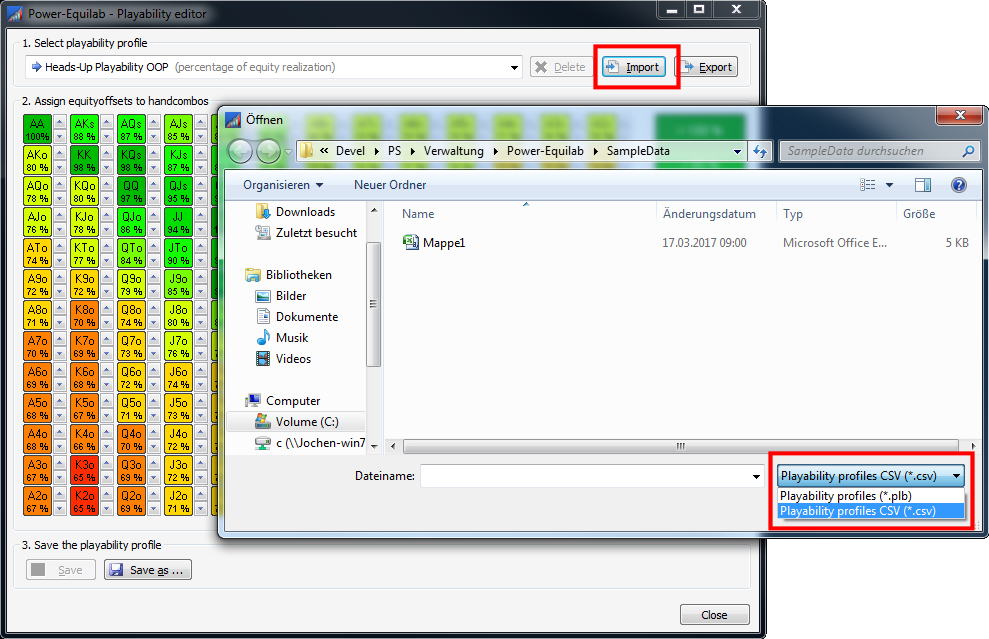
Task: Increase AA equity with up arrow
Action: [60, 122]
